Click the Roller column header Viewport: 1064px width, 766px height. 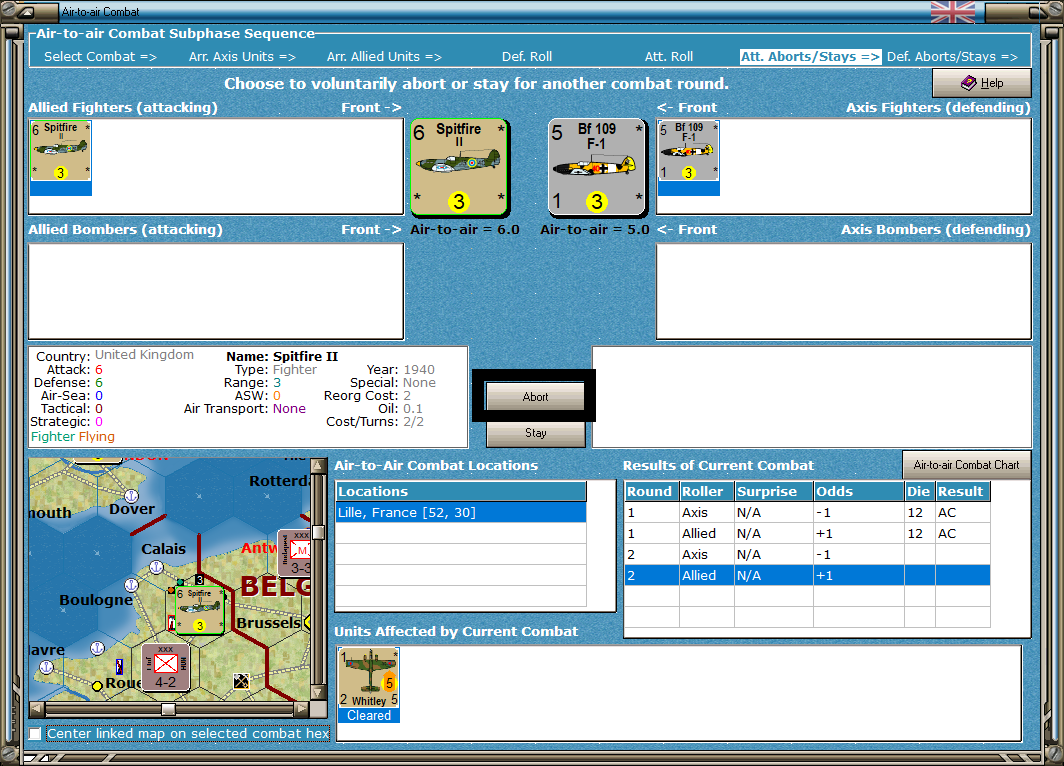[x=706, y=491]
